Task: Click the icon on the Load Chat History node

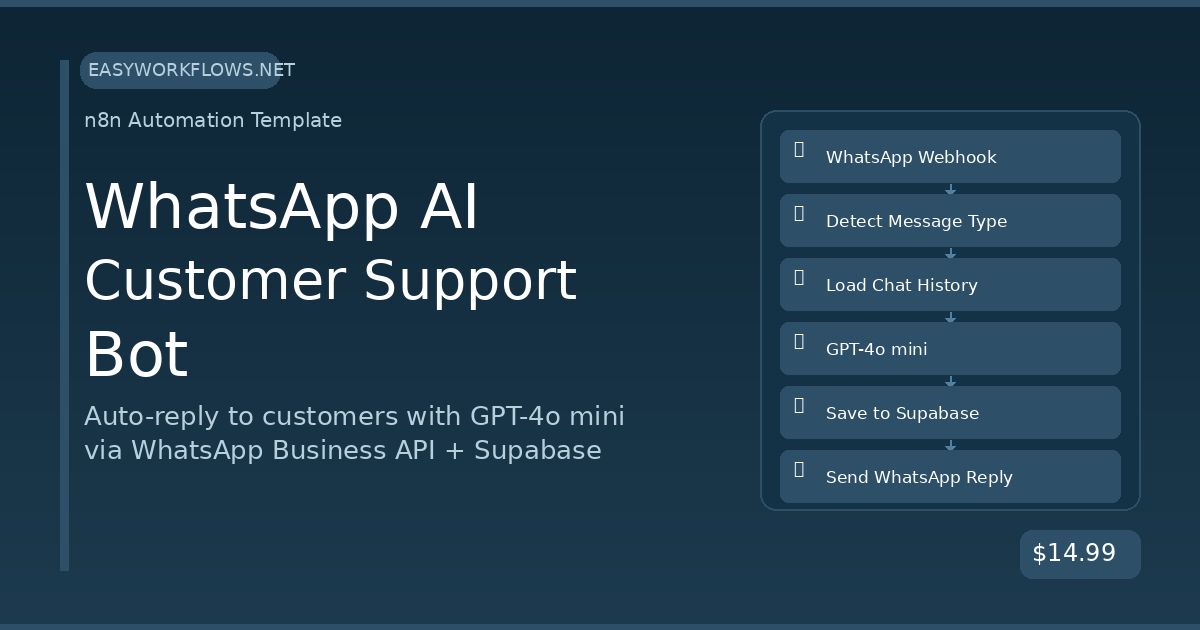Action: [799, 277]
